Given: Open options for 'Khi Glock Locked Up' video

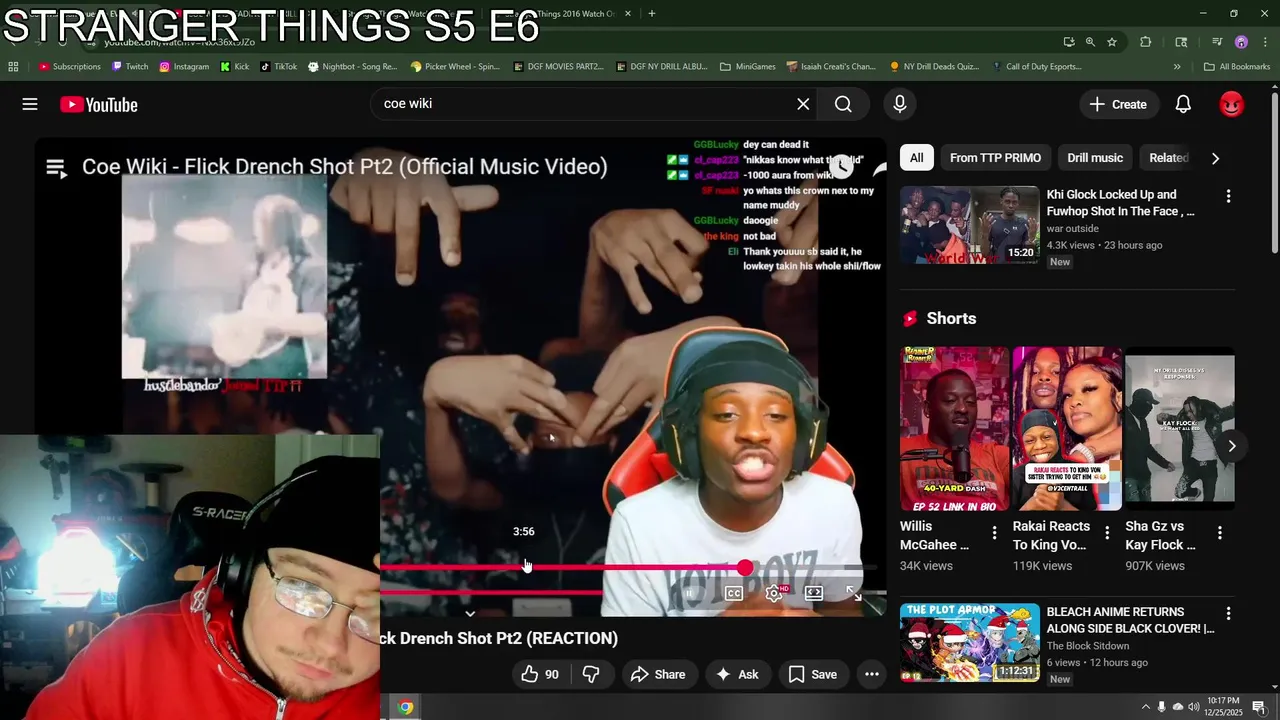Looking at the screenshot, I should click(1228, 196).
